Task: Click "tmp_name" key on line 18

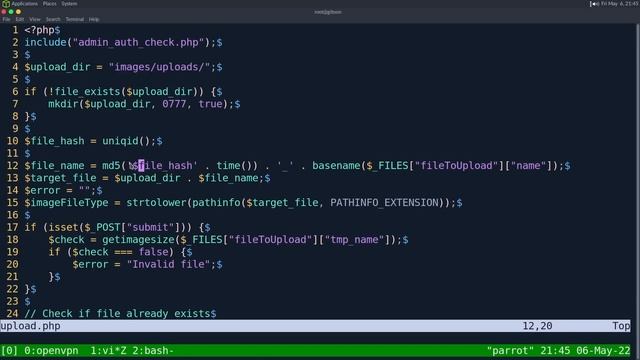Action: pos(354,240)
